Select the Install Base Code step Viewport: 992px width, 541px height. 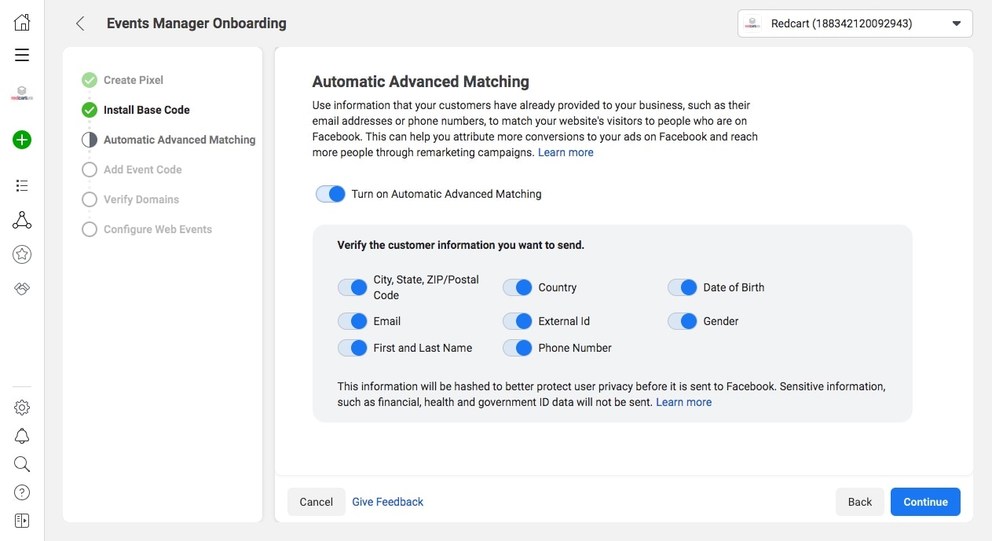coord(146,110)
